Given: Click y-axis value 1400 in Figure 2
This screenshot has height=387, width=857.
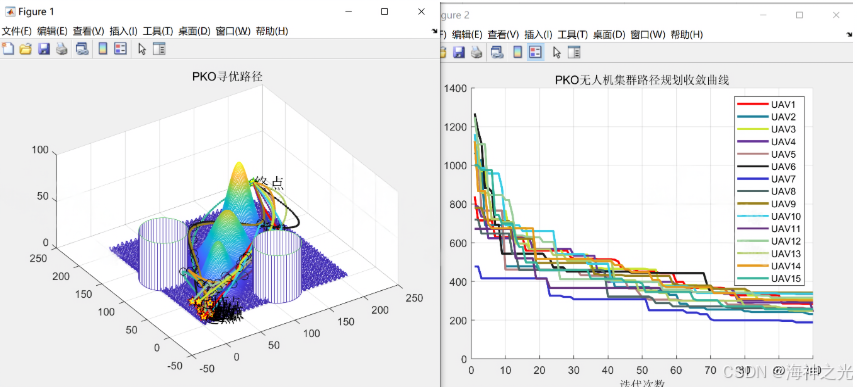Looking at the screenshot, I should pyautogui.click(x=455, y=89).
